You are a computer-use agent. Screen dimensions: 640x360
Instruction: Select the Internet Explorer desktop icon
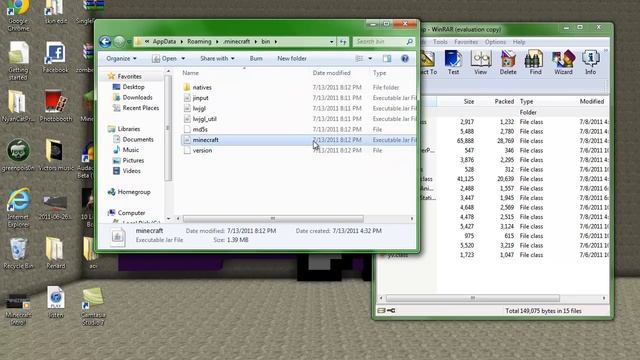click(x=18, y=208)
